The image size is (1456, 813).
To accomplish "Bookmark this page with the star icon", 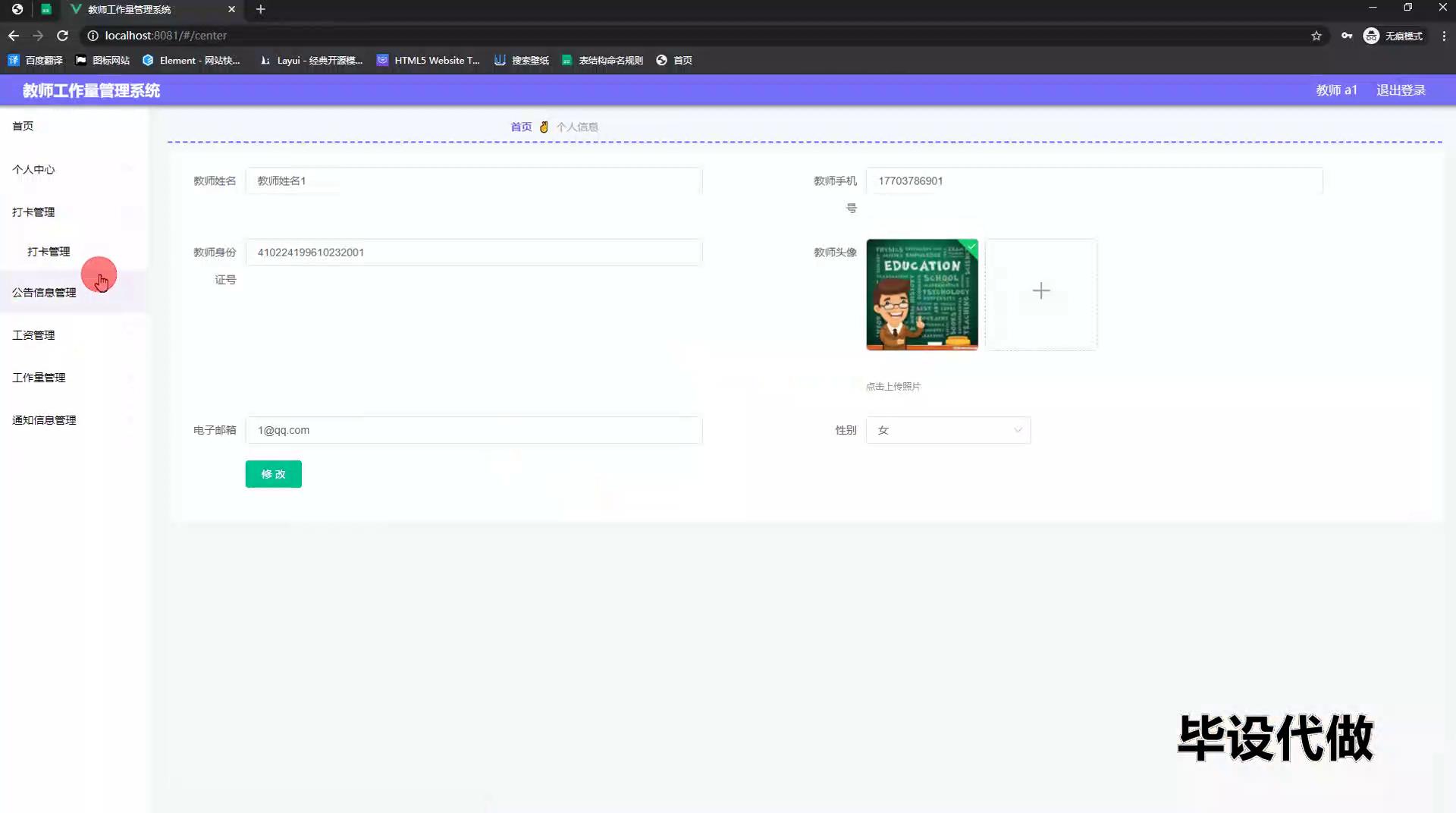I will coord(1316,36).
